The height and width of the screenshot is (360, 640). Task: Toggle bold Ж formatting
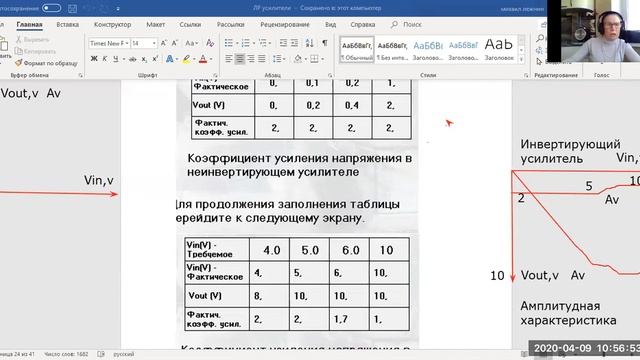click(x=94, y=59)
